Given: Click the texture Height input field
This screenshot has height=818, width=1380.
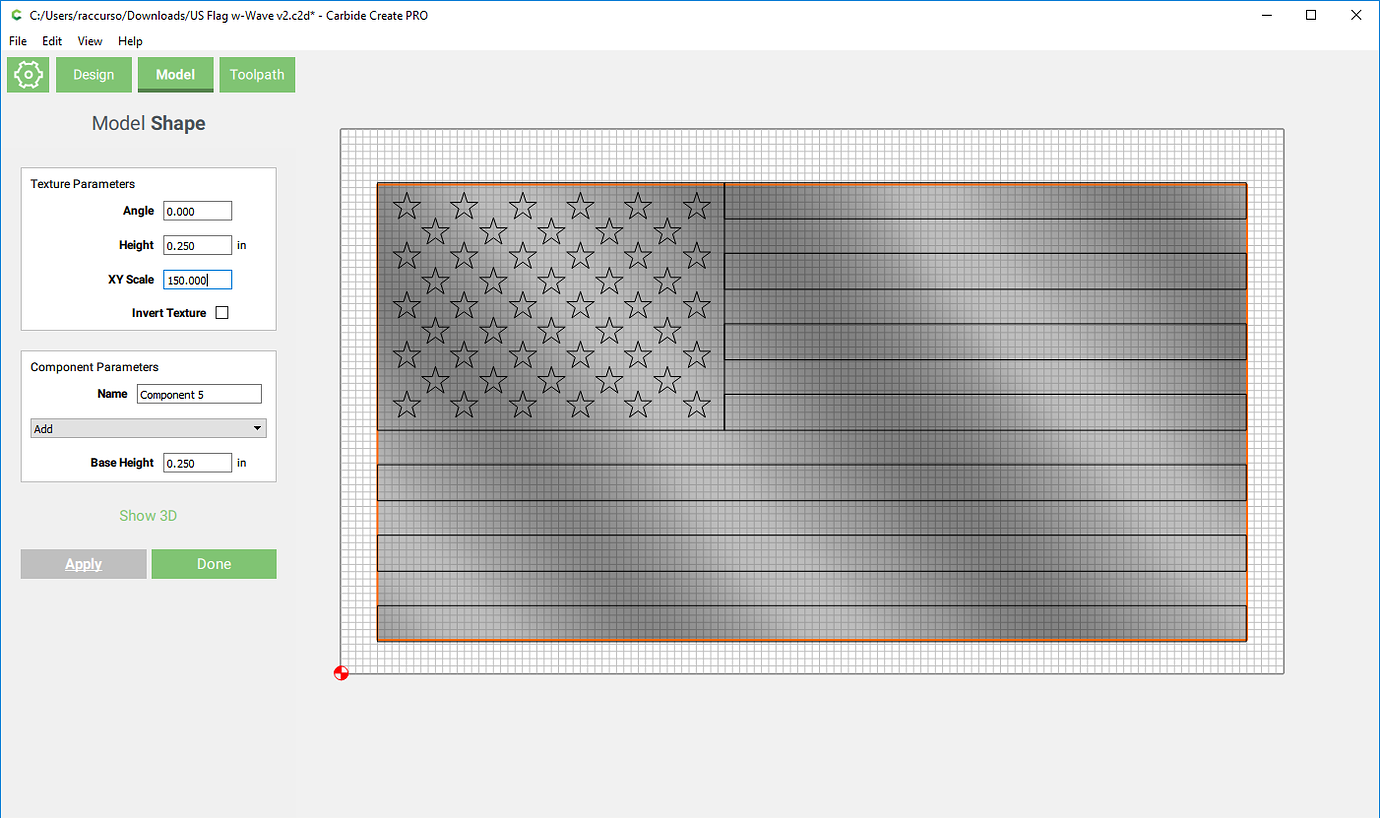Looking at the screenshot, I should (x=198, y=245).
